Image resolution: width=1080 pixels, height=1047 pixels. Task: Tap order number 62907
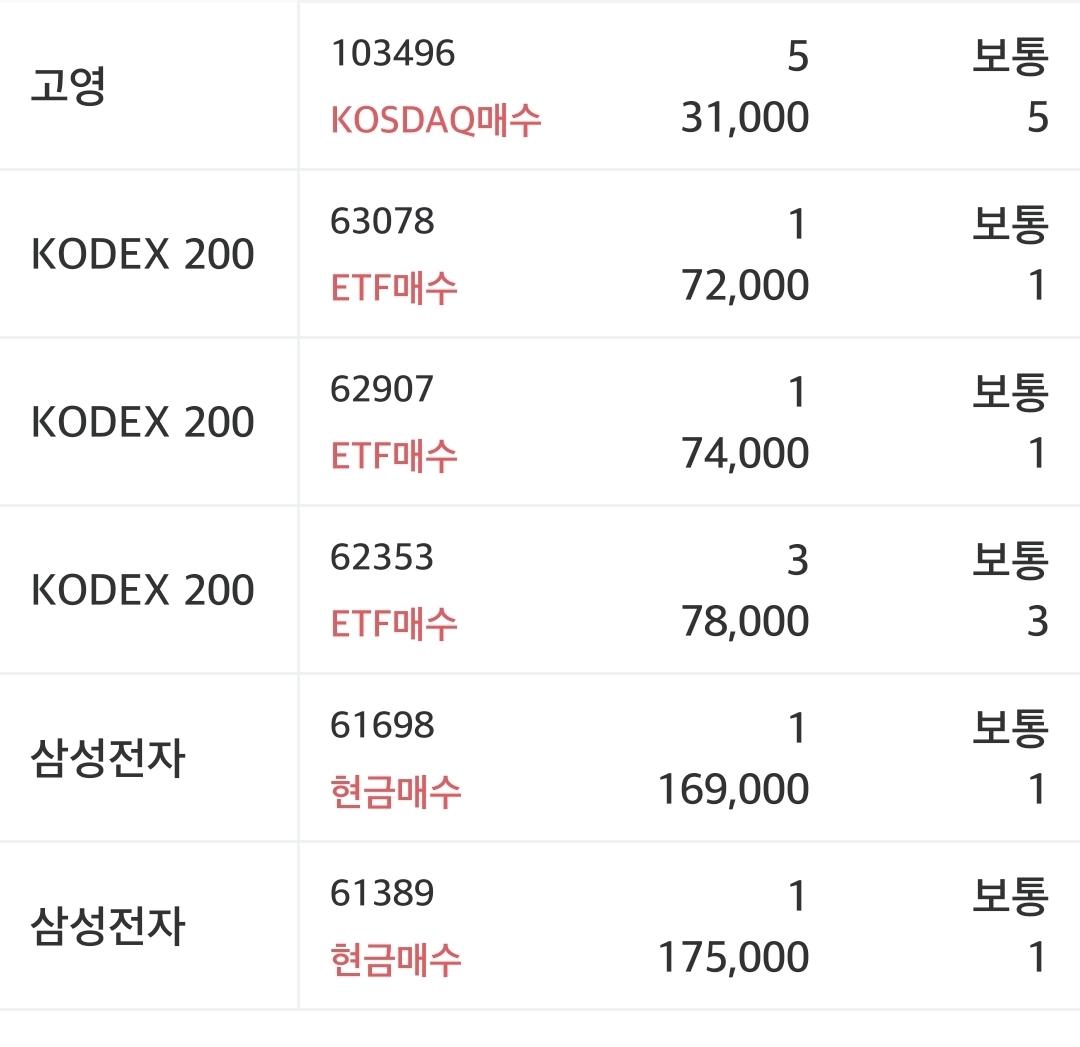point(382,389)
